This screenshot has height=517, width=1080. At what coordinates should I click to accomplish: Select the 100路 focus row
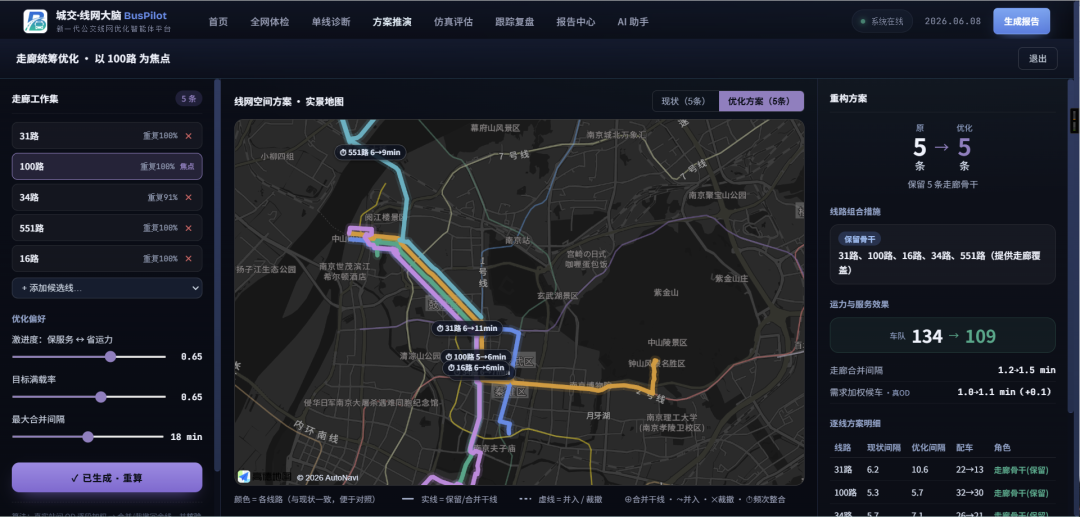coord(107,167)
